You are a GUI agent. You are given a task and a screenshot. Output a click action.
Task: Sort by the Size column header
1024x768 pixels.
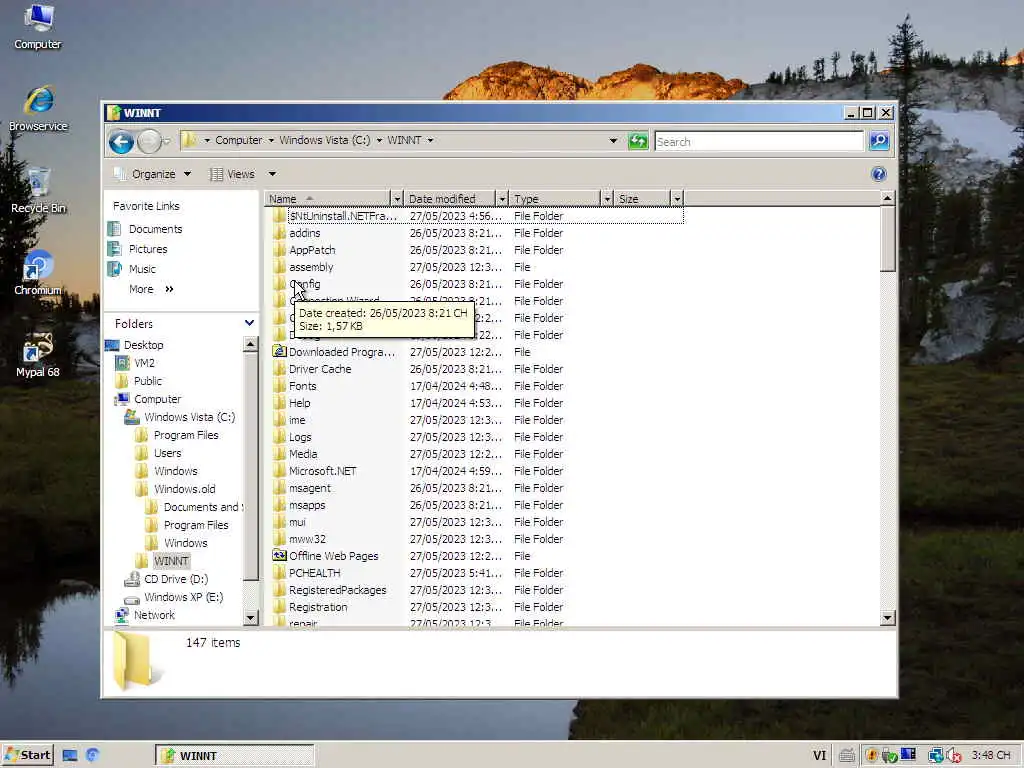point(643,199)
